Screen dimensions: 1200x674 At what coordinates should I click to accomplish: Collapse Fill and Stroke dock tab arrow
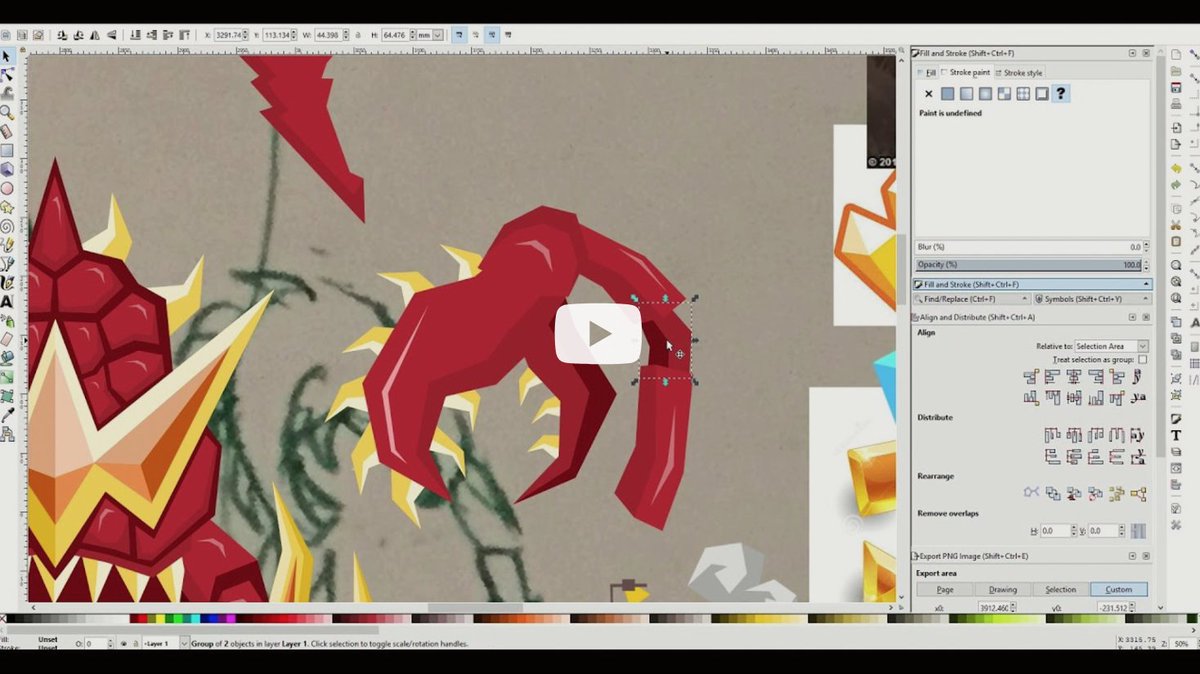tap(1146, 284)
